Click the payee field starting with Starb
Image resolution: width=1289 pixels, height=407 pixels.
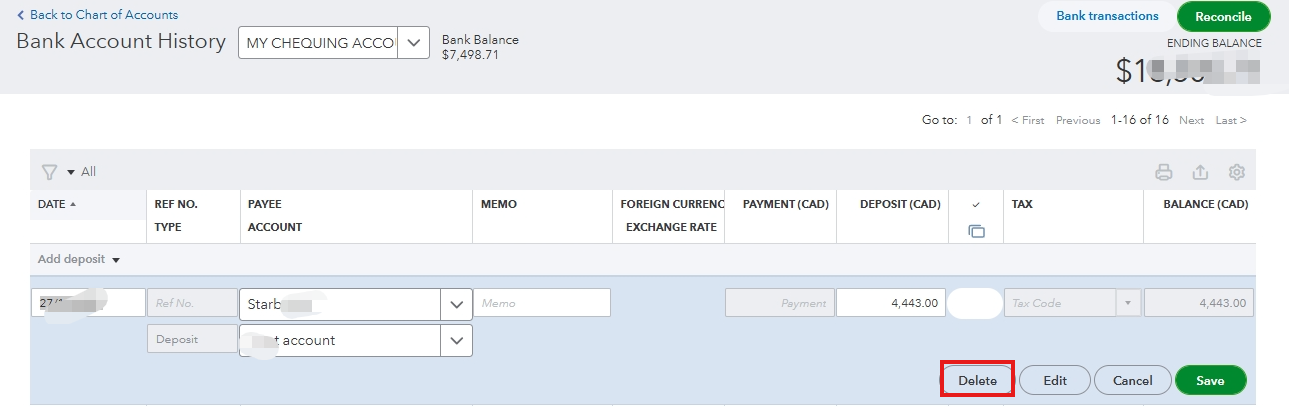tap(340, 303)
